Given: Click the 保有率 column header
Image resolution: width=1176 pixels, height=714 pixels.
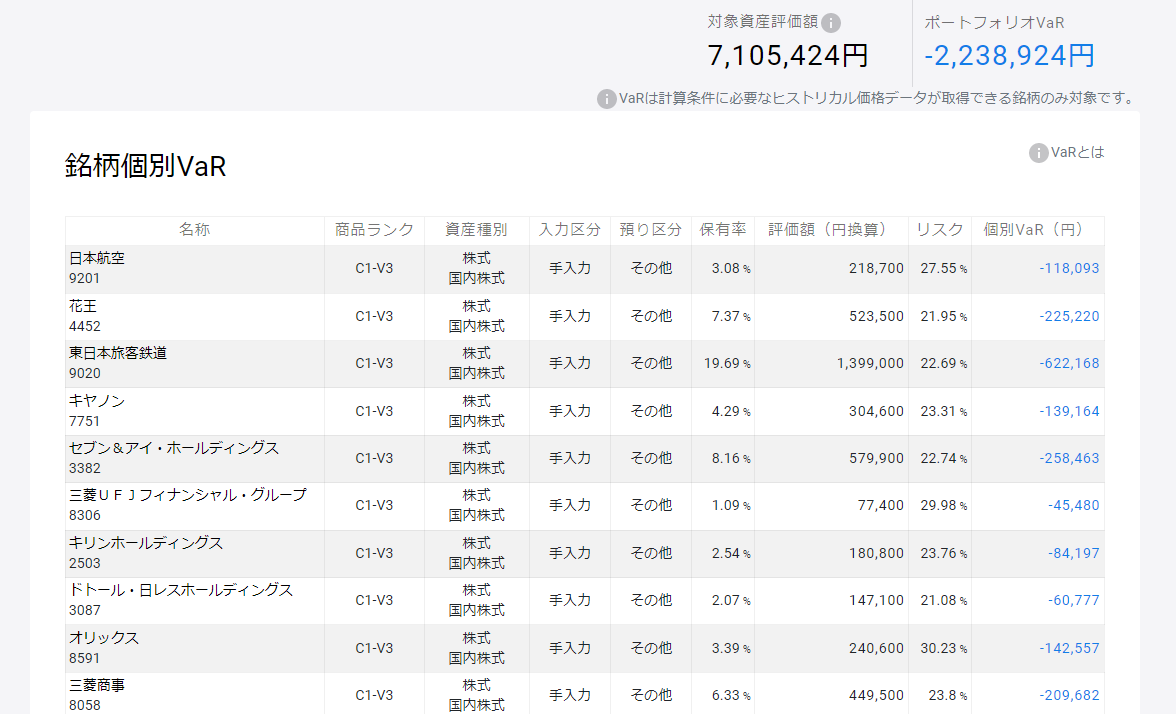Looking at the screenshot, I should coord(723,230).
